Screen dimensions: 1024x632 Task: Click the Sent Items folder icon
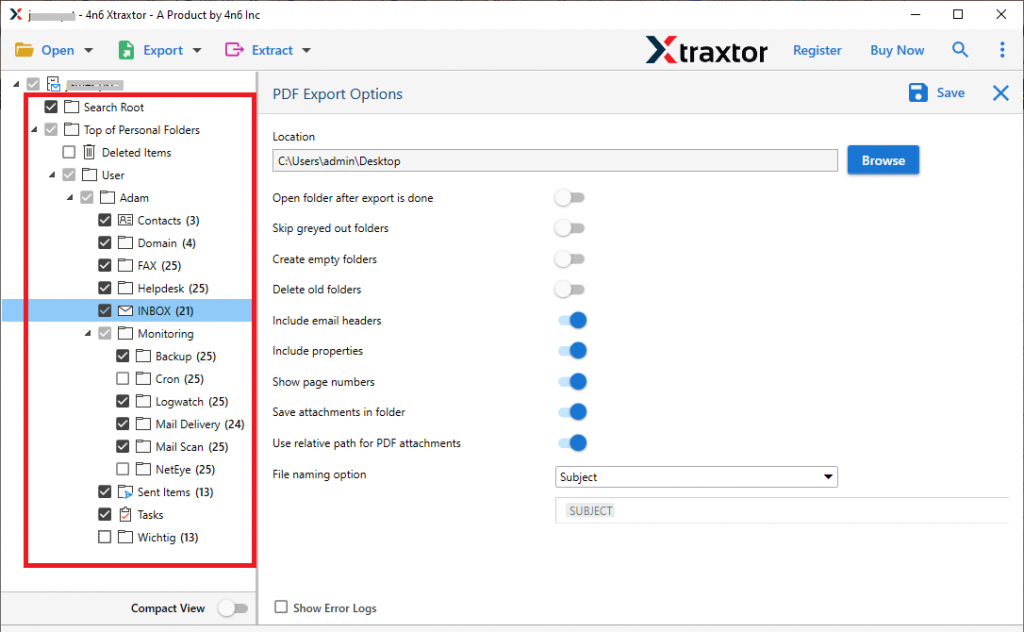(x=125, y=491)
